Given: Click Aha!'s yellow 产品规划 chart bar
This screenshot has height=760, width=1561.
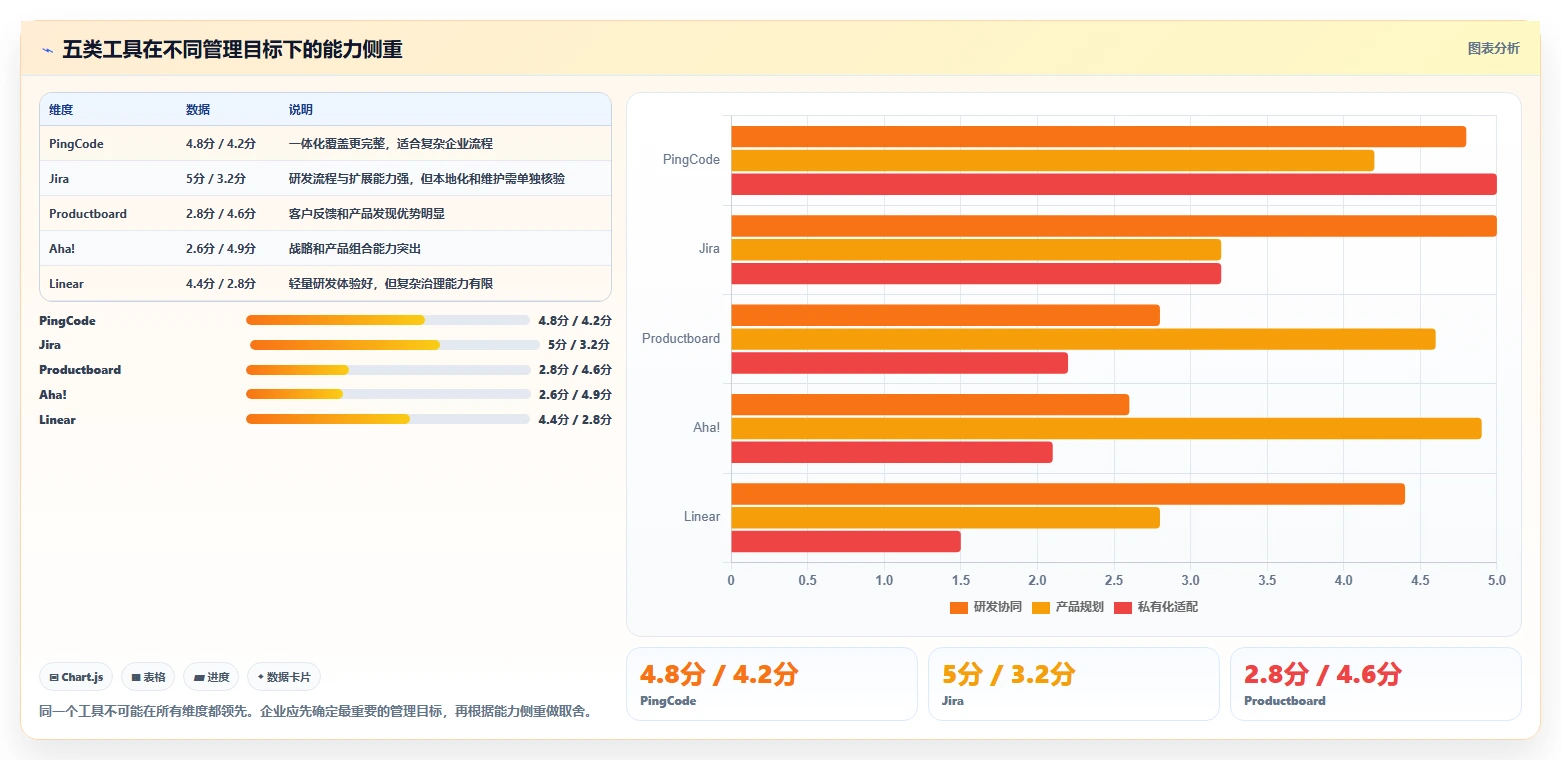Looking at the screenshot, I should (x=1106, y=429).
